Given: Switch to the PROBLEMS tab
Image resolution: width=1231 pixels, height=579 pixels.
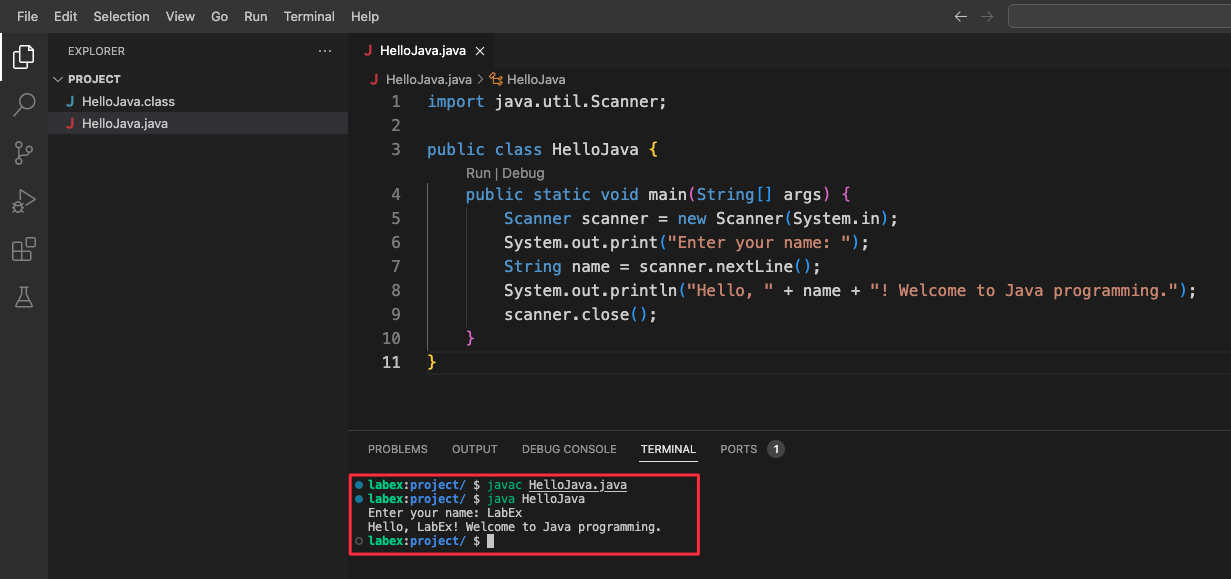Looking at the screenshot, I should (397, 449).
